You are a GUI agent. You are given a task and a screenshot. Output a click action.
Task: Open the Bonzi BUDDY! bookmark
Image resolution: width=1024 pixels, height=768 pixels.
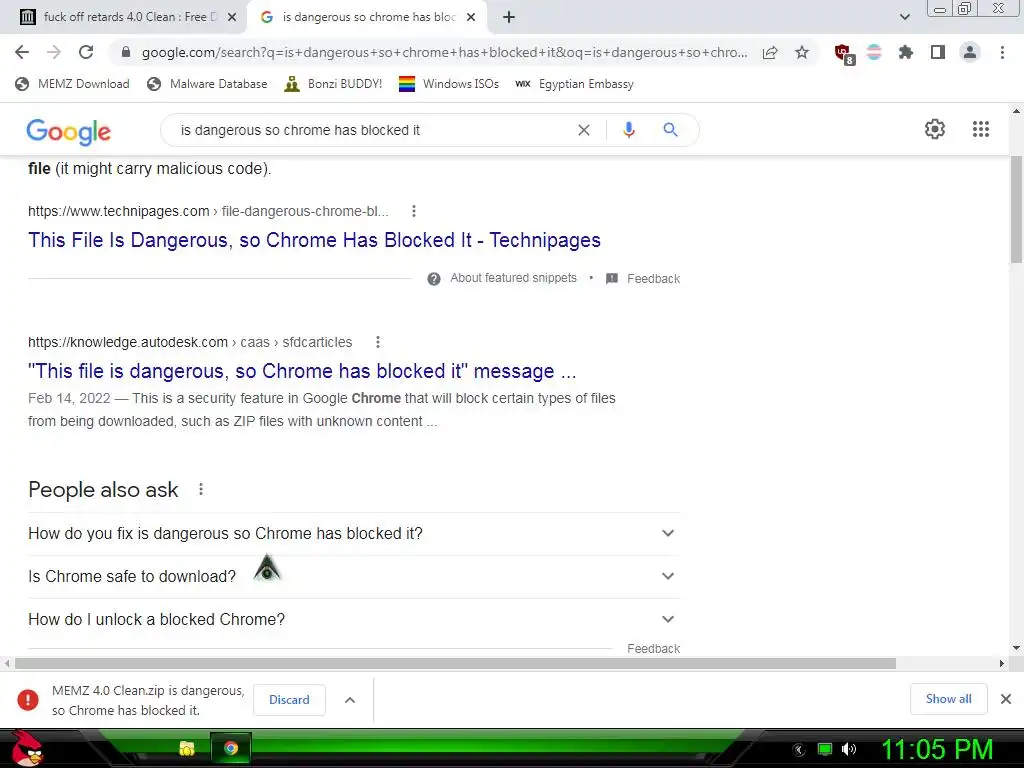click(x=333, y=84)
